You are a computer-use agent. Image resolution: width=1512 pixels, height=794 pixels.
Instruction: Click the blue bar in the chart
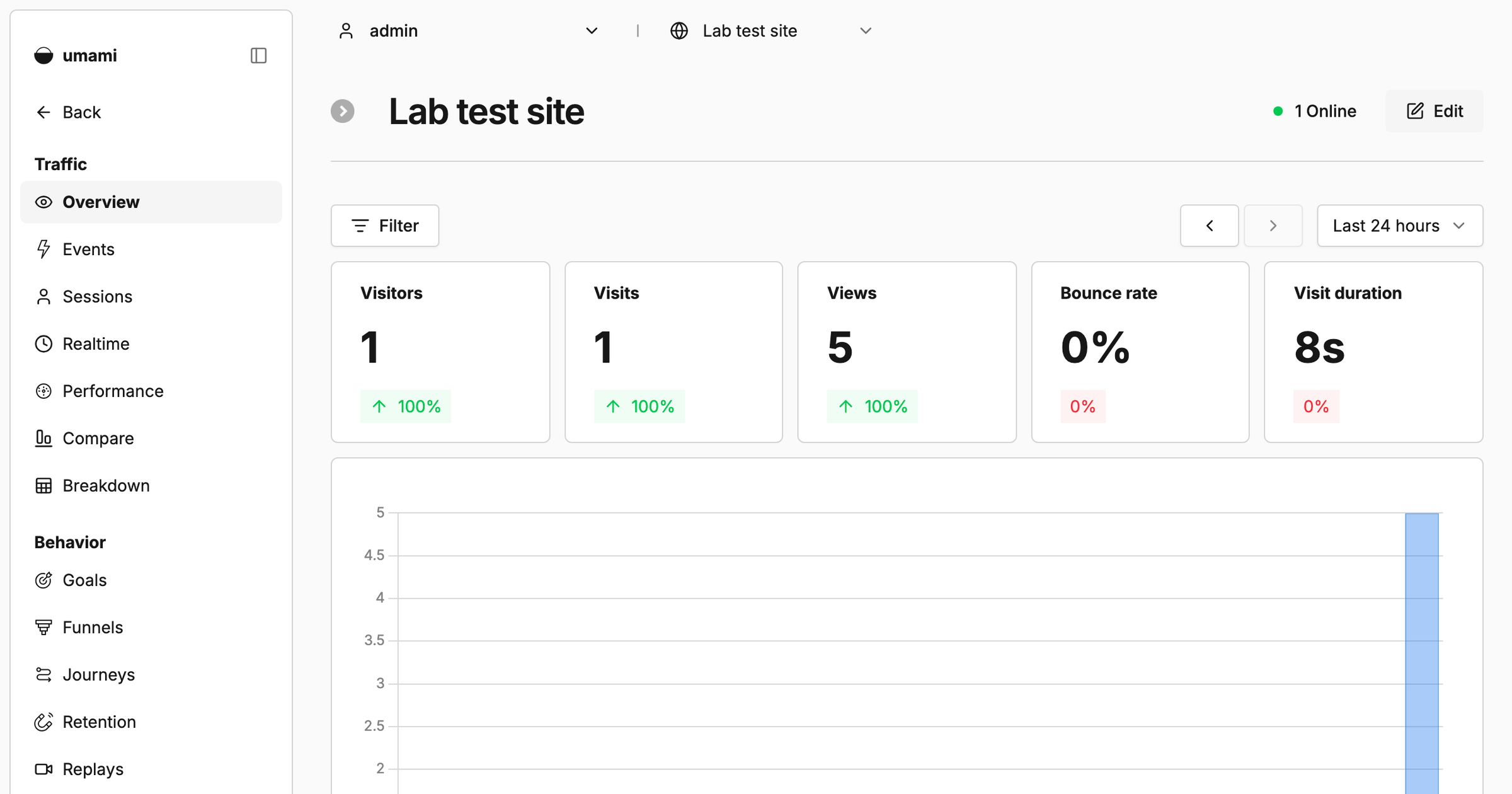point(1422,653)
